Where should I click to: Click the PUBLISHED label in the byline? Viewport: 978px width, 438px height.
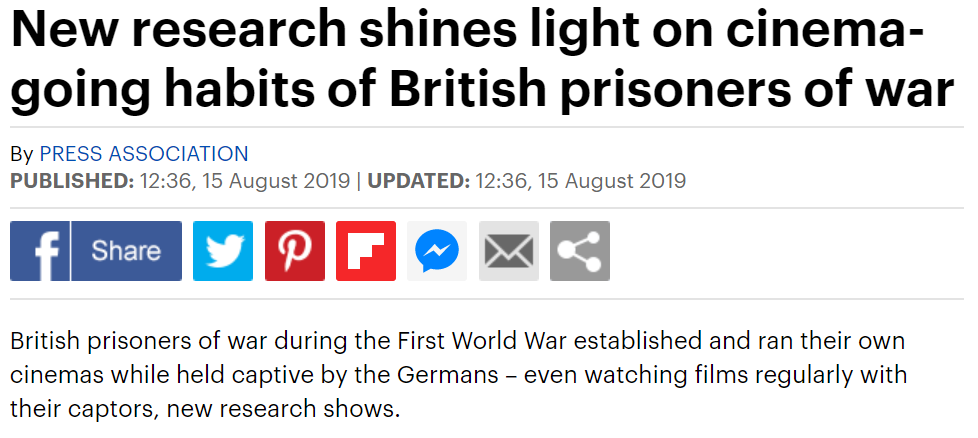pyautogui.click(x=71, y=181)
